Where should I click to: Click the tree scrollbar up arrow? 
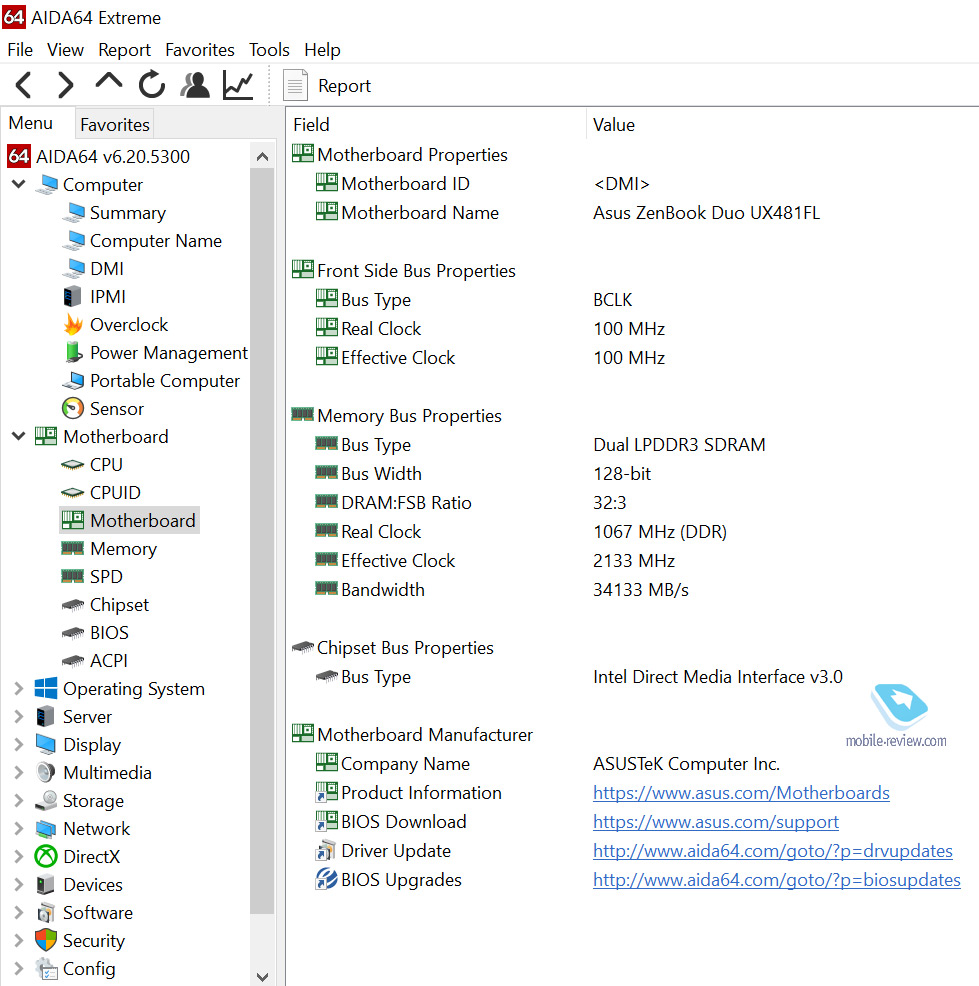tap(262, 157)
